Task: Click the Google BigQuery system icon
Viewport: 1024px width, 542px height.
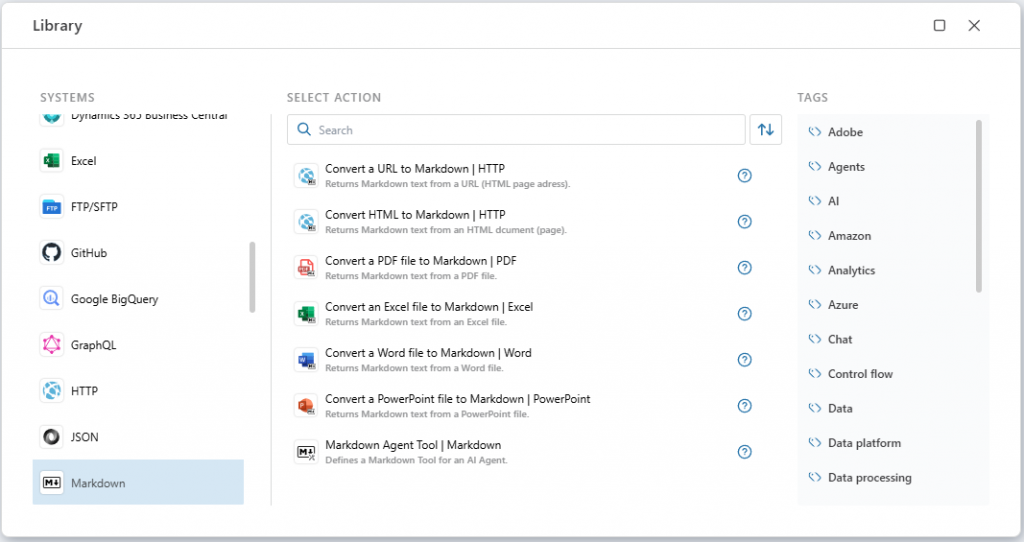Action: coord(51,299)
